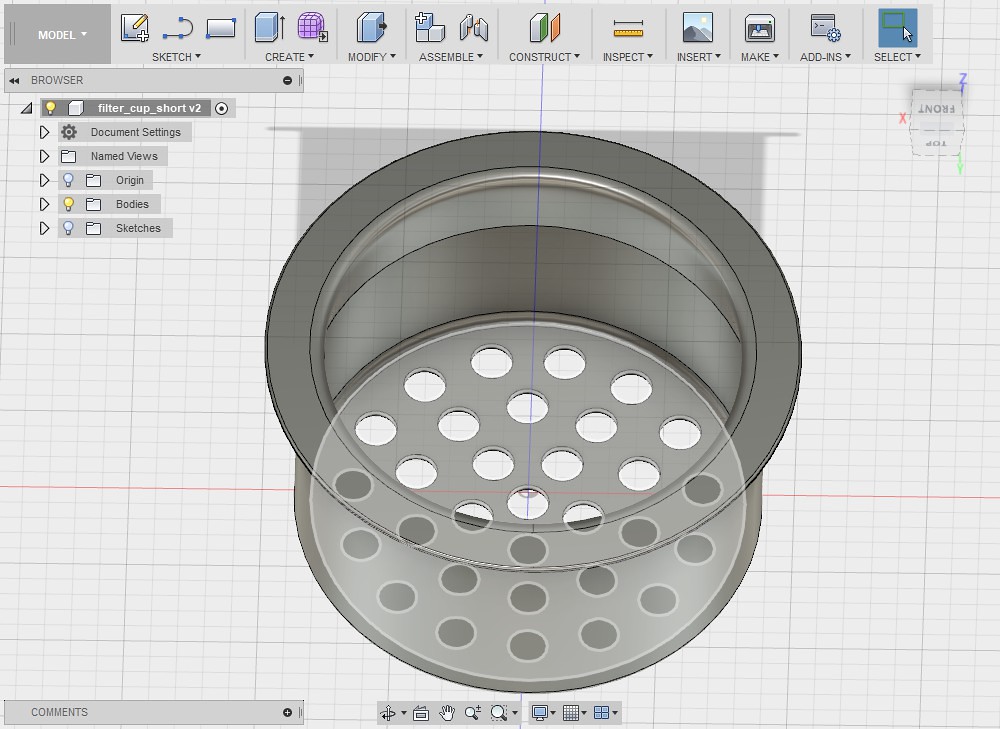Open the Create Form sculpt icon
This screenshot has height=729, width=1000.
(x=312, y=27)
